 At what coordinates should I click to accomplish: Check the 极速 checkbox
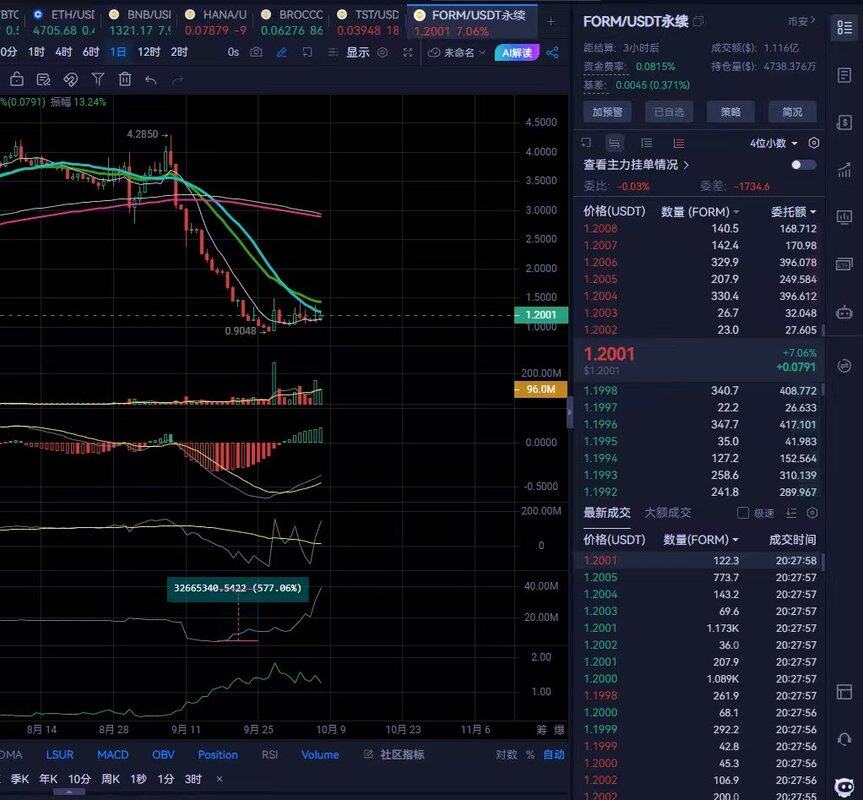(x=743, y=513)
